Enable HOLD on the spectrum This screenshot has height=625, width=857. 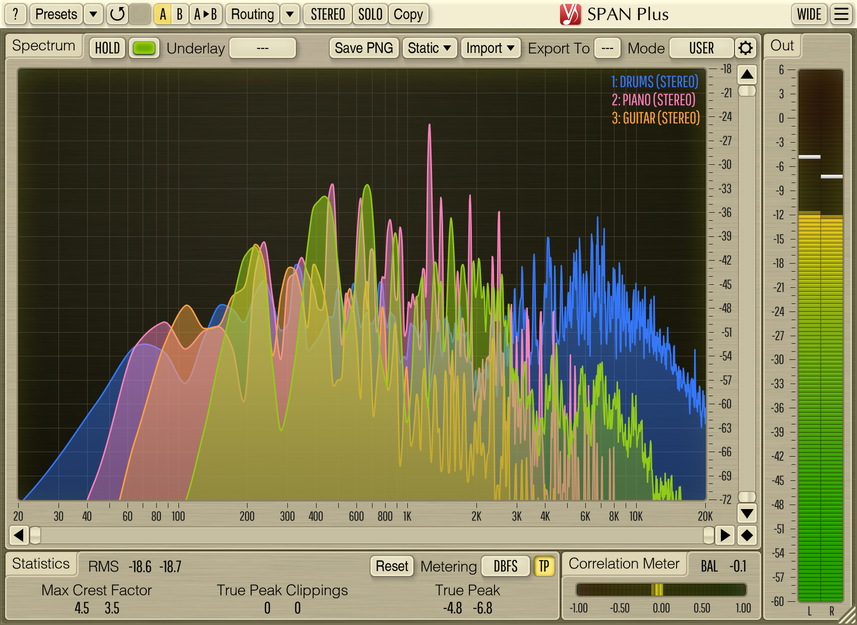pyautogui.click(x=107, y=48)
